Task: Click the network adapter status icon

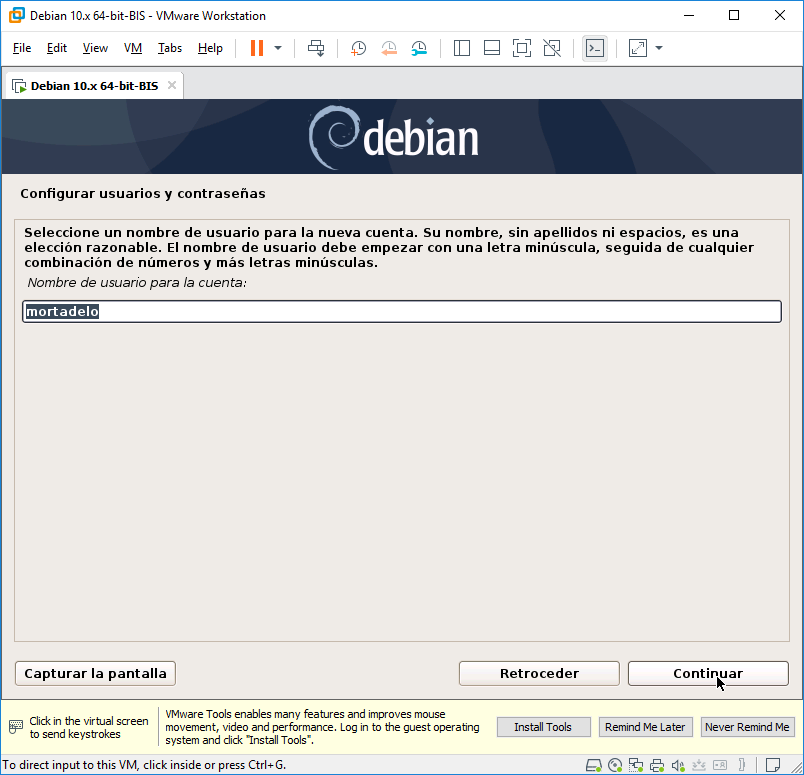Action: tap(636, 766)
